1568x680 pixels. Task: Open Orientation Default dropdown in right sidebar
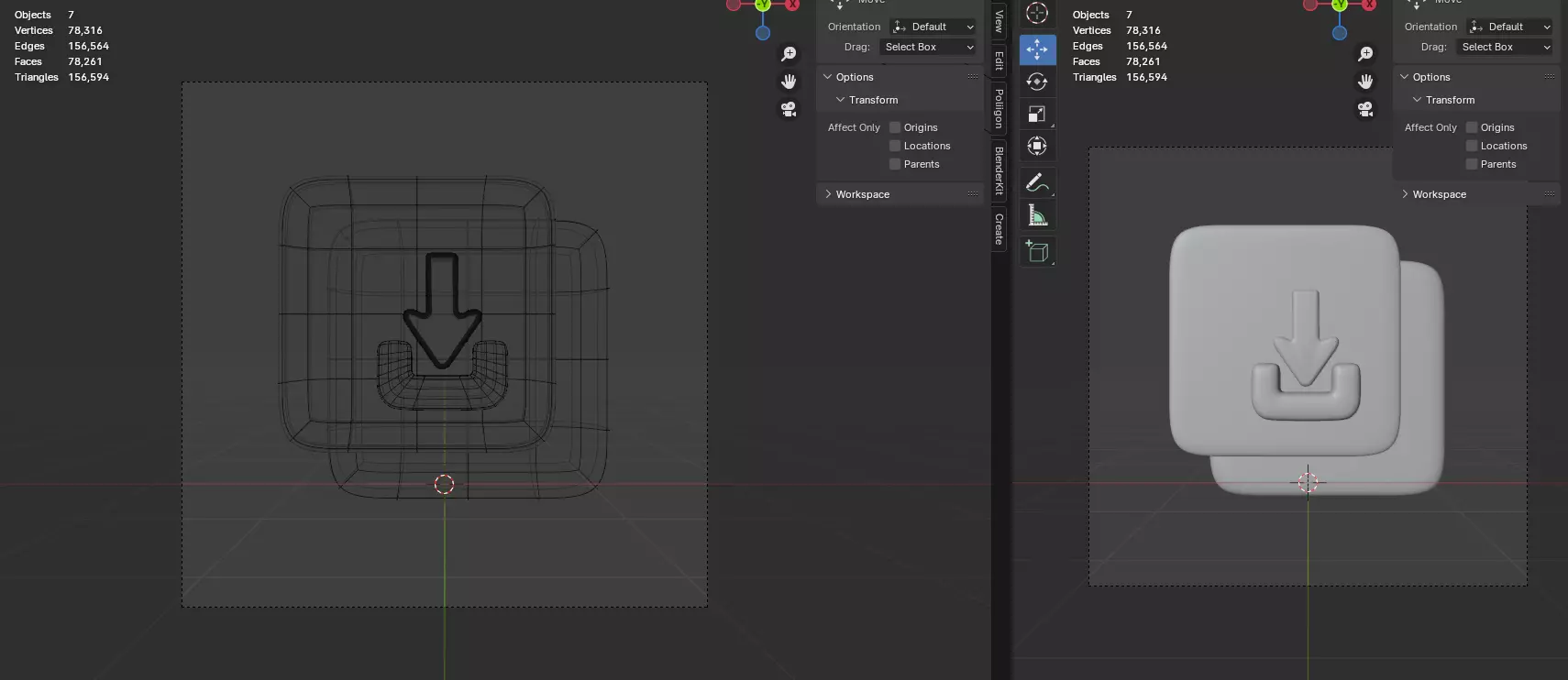point(1509,27)
